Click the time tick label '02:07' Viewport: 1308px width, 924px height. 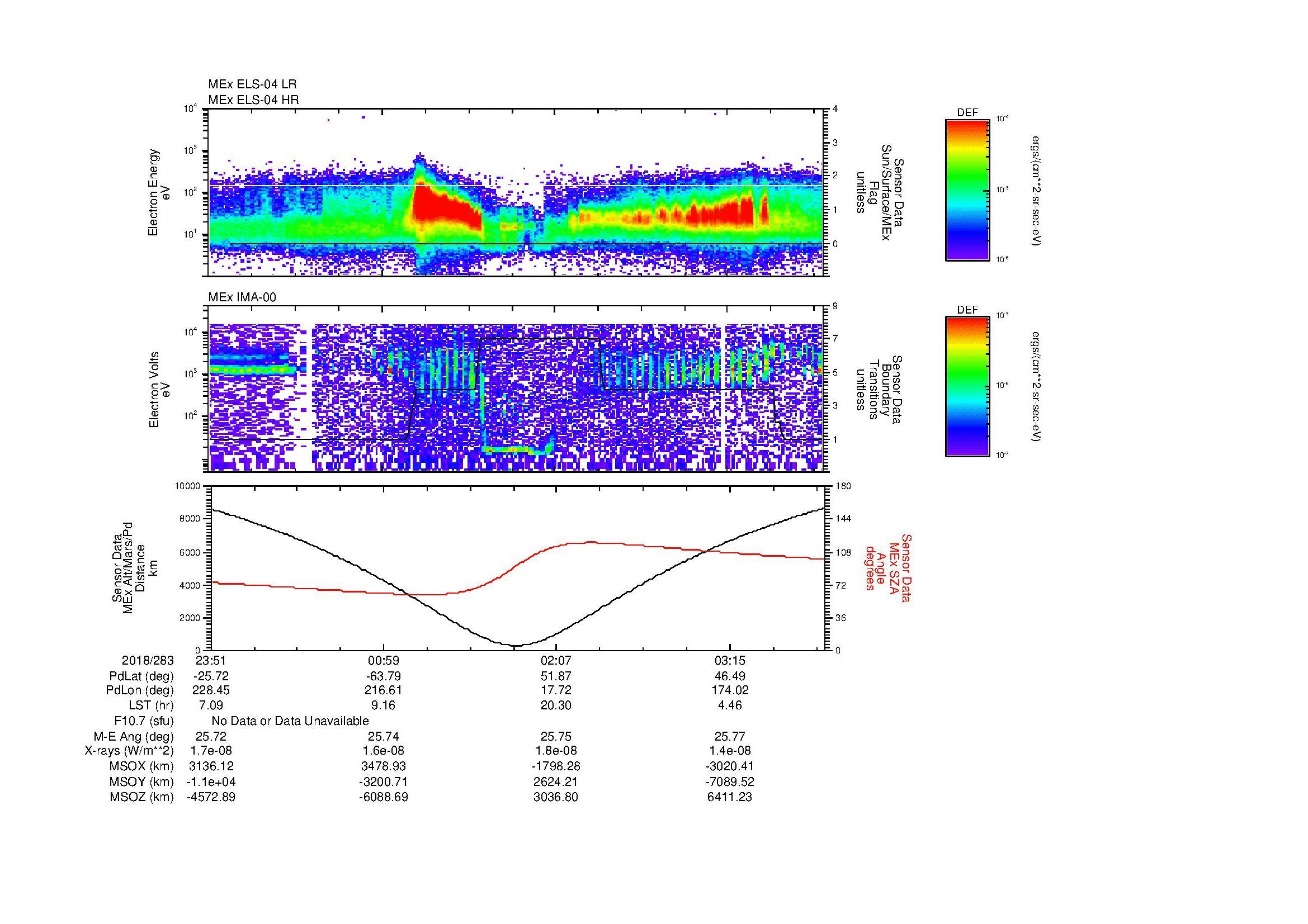pos(556,660)
